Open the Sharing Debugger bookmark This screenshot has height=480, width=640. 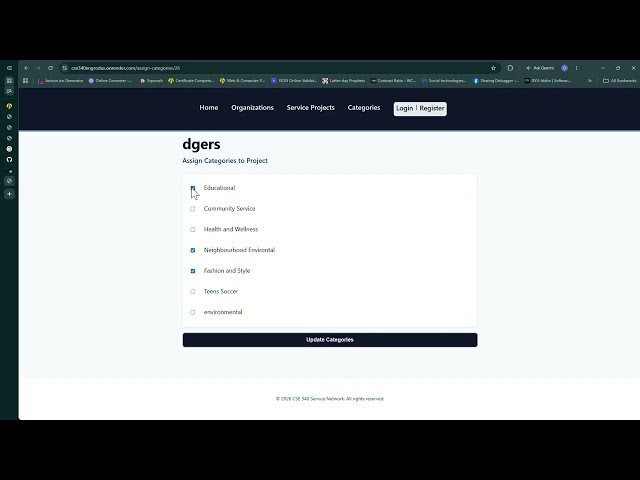point(496,81)
